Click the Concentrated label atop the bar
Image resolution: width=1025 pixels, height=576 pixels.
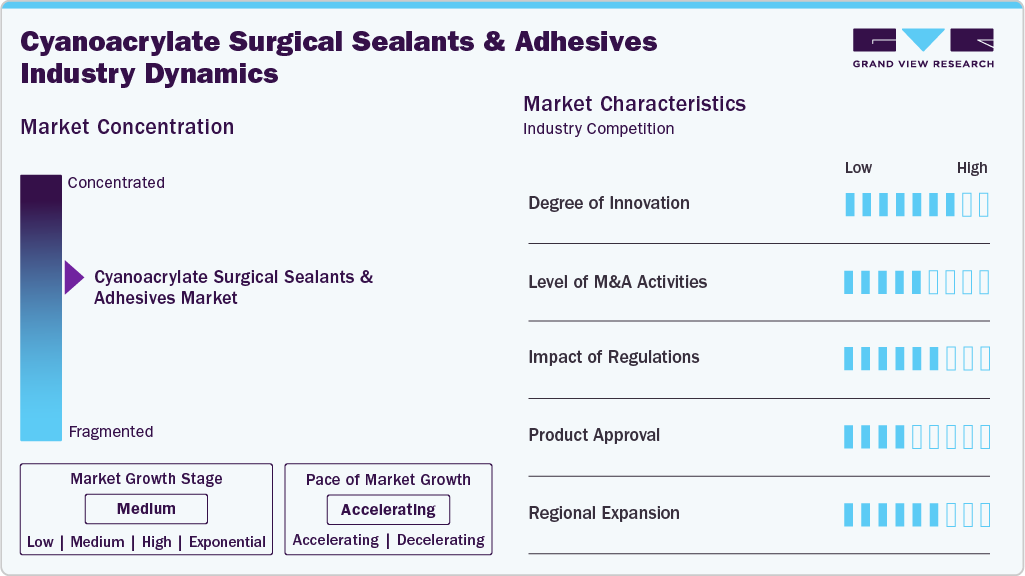point(116,182)
